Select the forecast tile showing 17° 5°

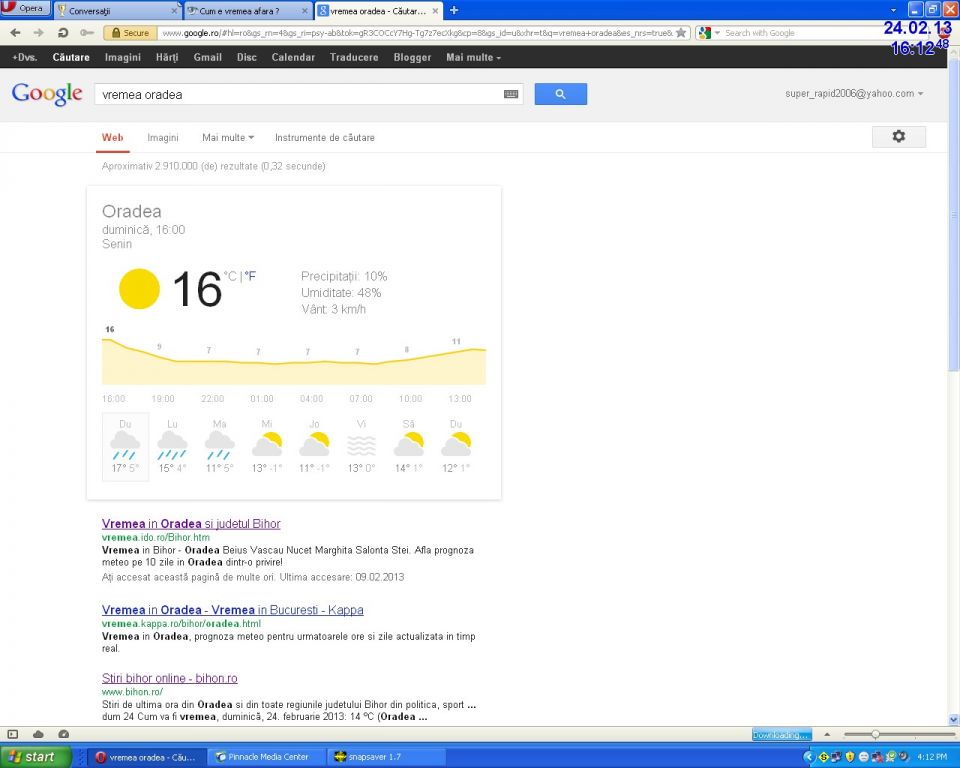pos(126,446)
